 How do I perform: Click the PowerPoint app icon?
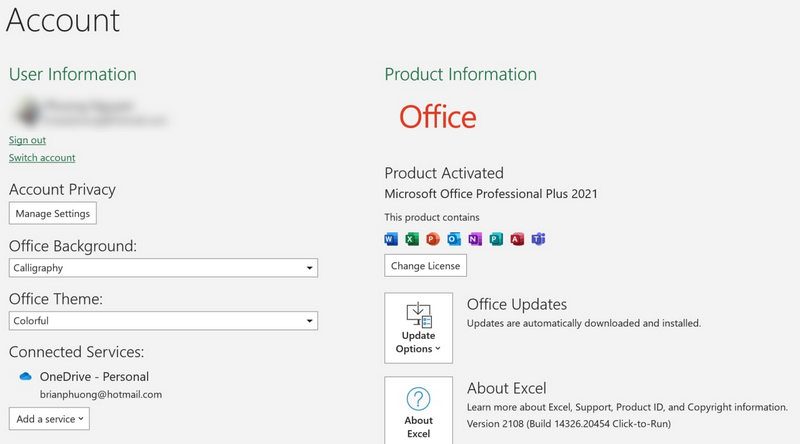click(x=433, y=239)
